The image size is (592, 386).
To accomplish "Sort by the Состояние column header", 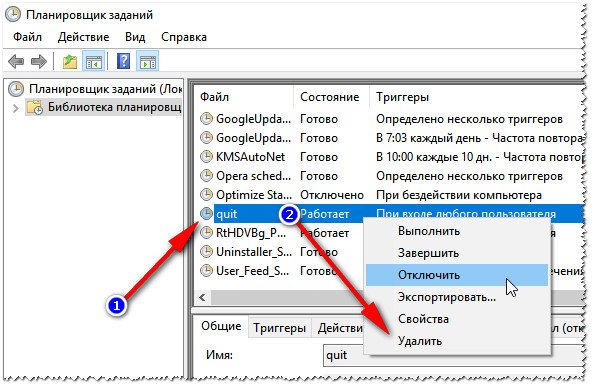I will [331, 97].
